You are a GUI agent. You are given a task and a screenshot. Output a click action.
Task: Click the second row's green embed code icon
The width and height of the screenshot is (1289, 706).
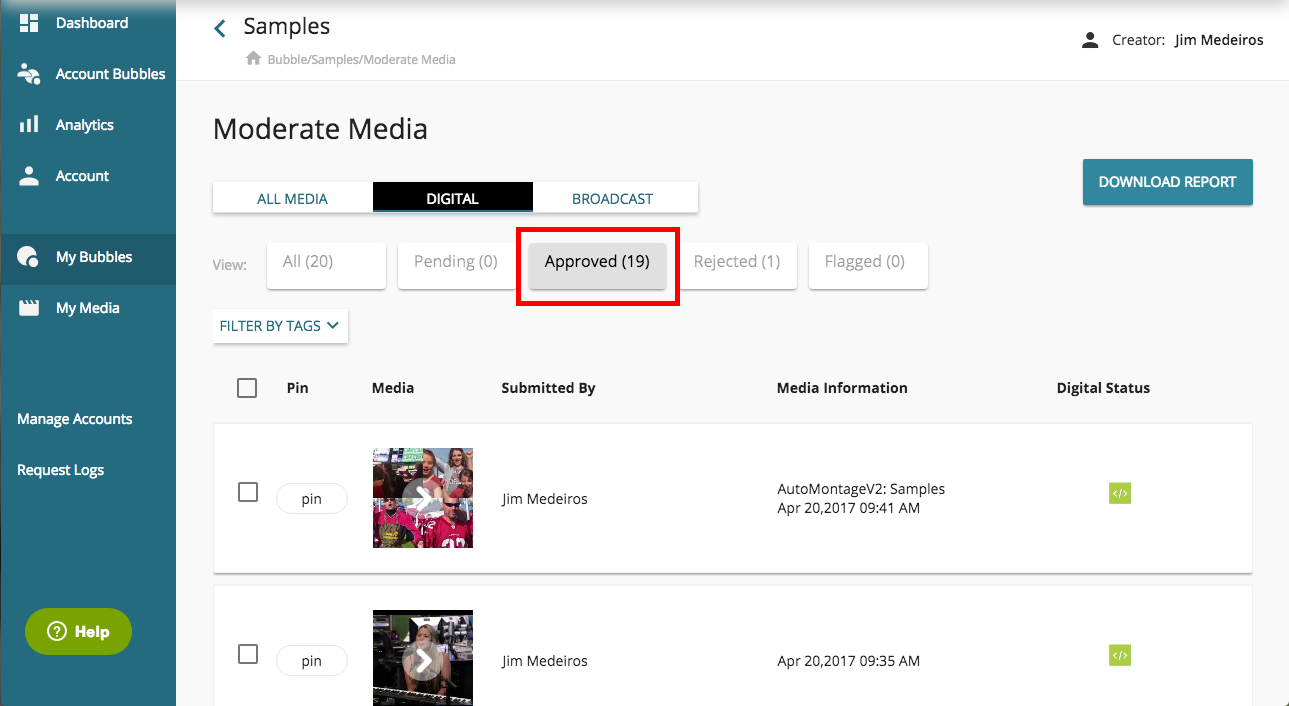pos(1119,655)
